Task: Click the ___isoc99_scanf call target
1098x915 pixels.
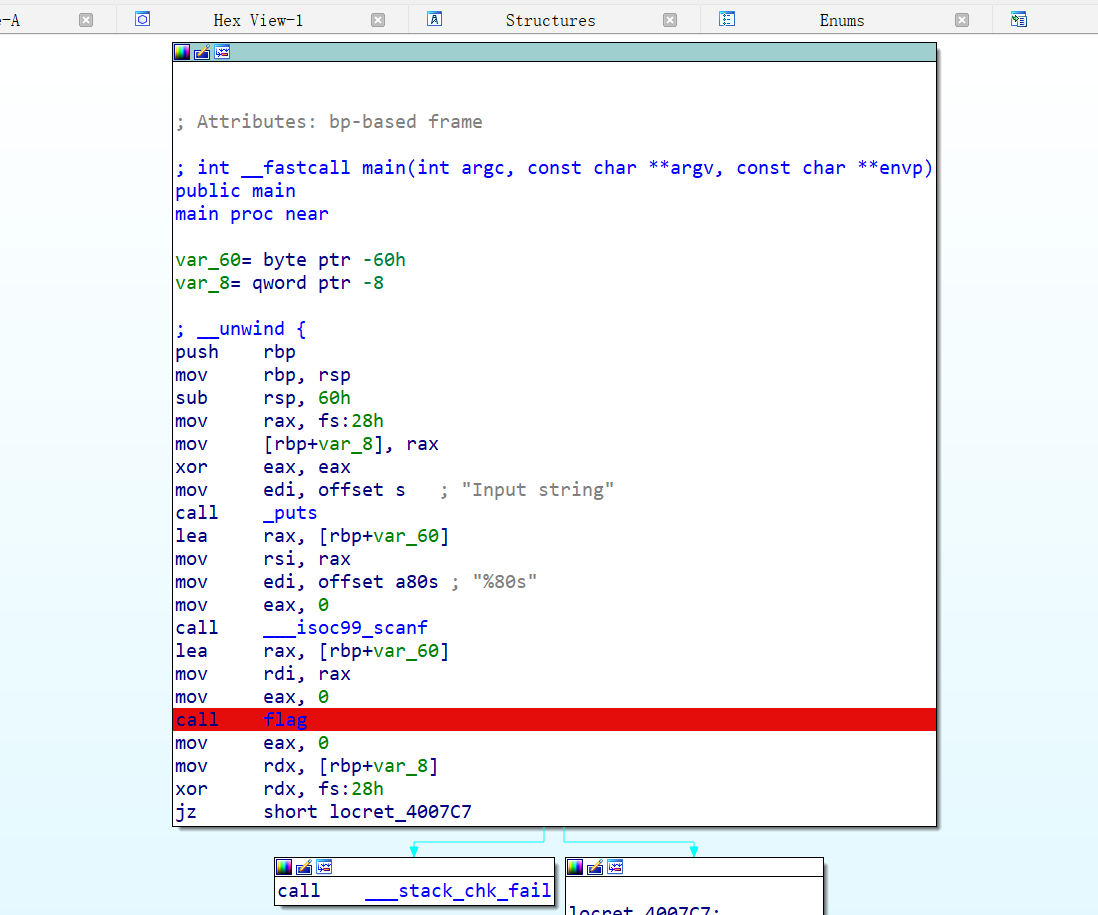Action: coord(345,628)
